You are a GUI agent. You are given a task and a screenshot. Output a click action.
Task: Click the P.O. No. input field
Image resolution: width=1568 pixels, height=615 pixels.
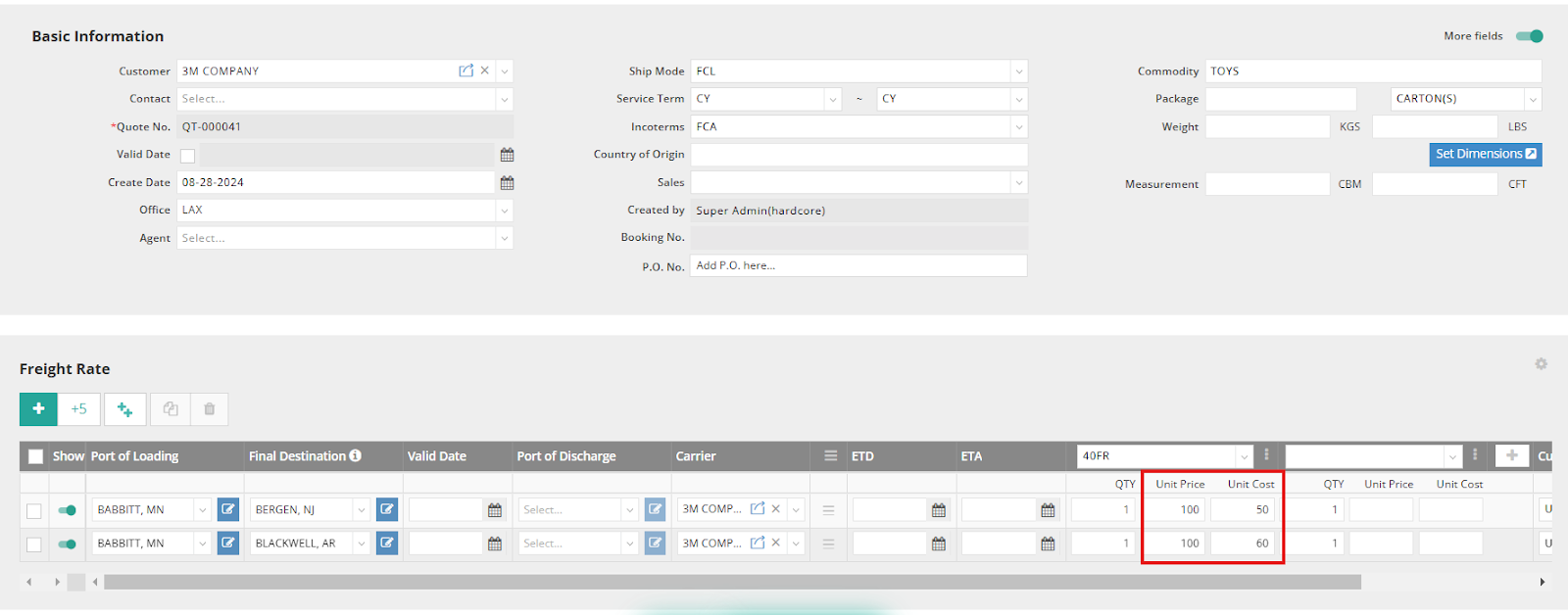pyautogui.click(x=858, y=266)
